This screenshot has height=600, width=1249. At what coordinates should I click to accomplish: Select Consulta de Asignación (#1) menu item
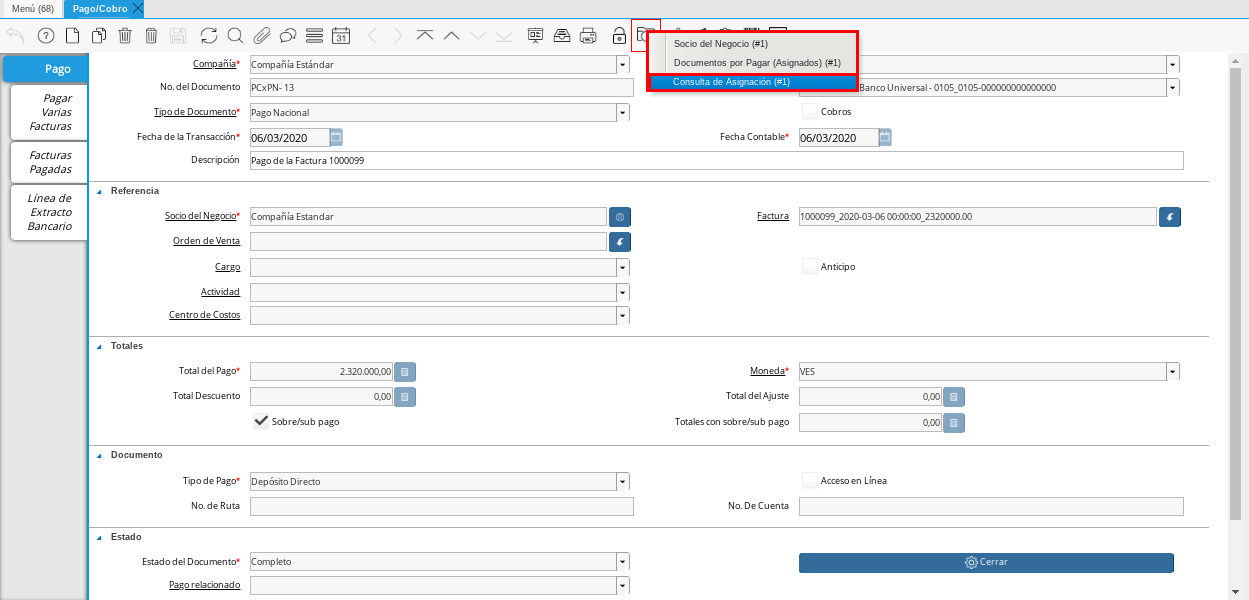coord(752,82)
